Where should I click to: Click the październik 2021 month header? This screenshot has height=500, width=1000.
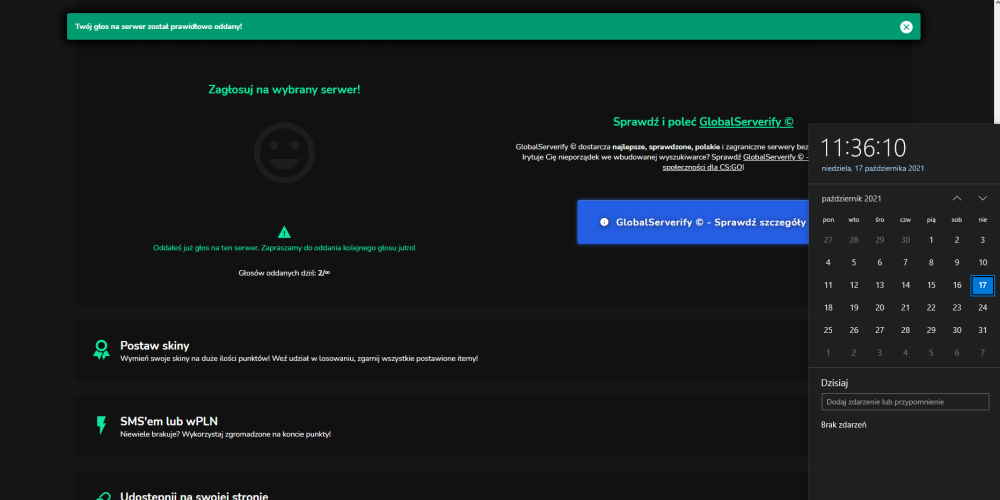pyautogui.click(x=851, y=199)
